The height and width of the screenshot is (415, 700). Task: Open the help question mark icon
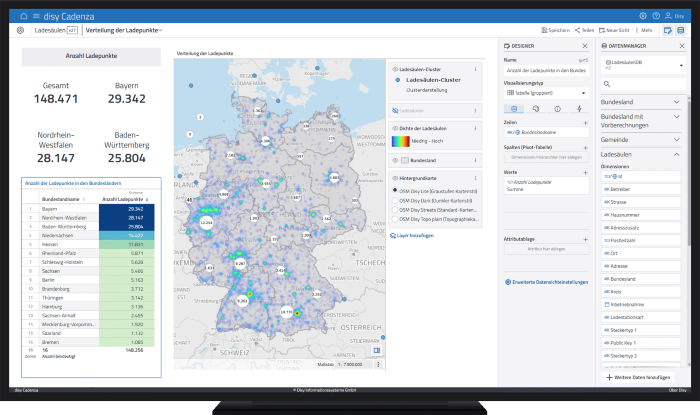pos(656,16)
